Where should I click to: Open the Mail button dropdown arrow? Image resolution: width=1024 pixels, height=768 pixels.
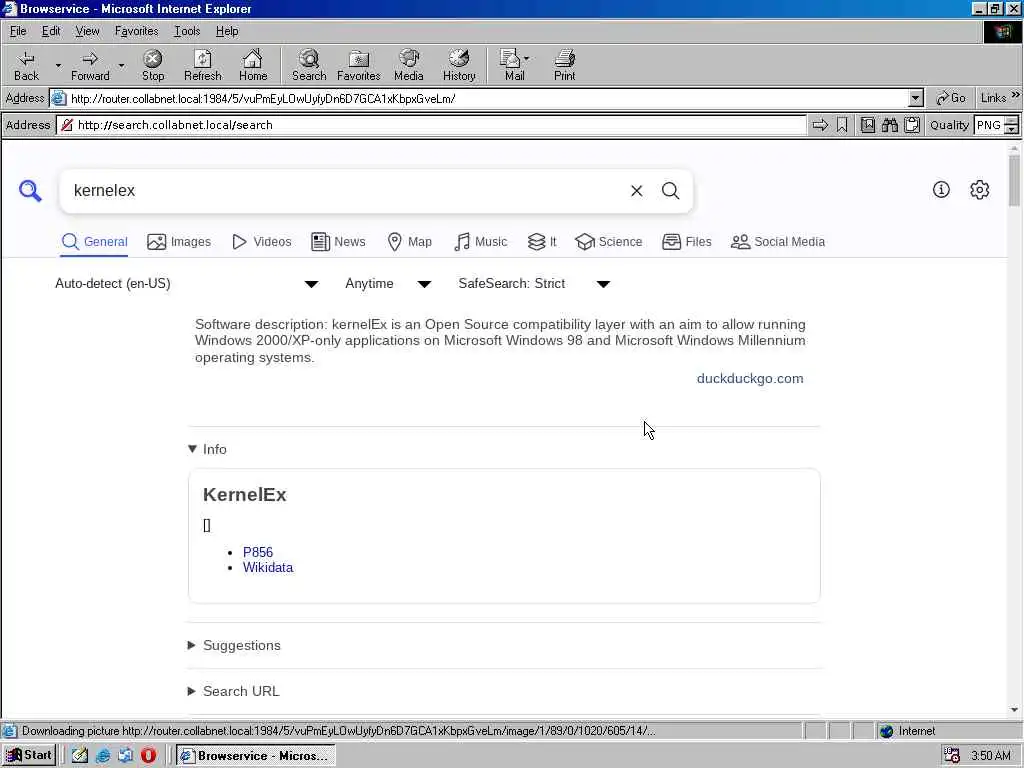[526, 58]
